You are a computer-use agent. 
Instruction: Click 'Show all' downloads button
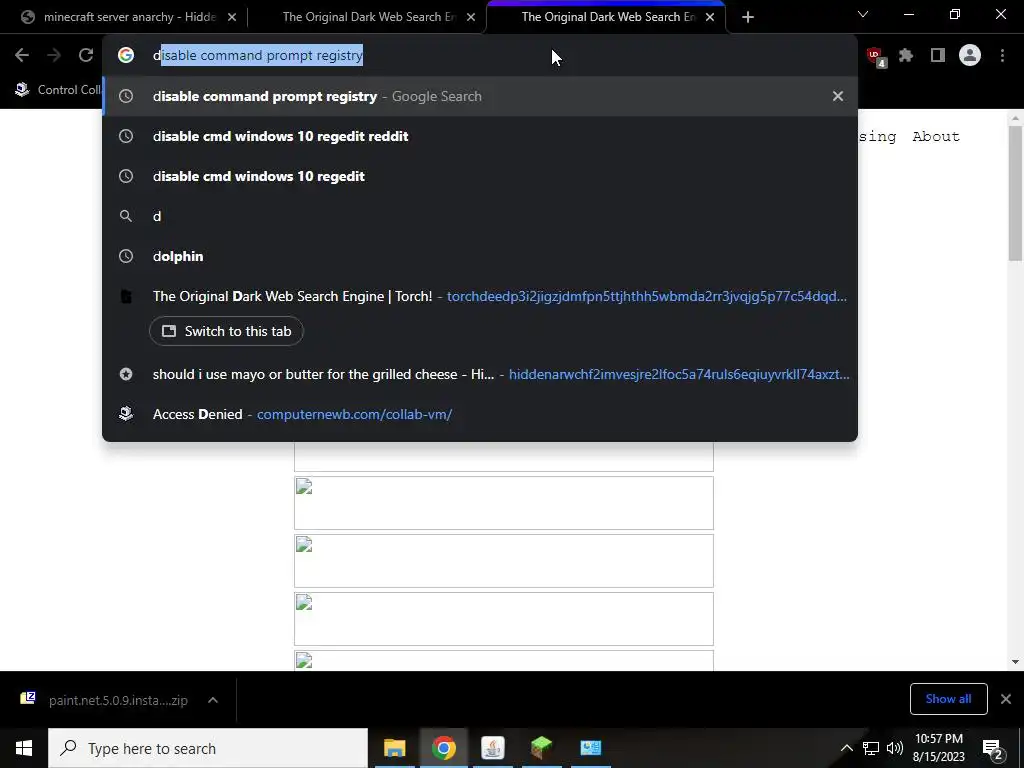pyautogui.click(x=948, y=699)
